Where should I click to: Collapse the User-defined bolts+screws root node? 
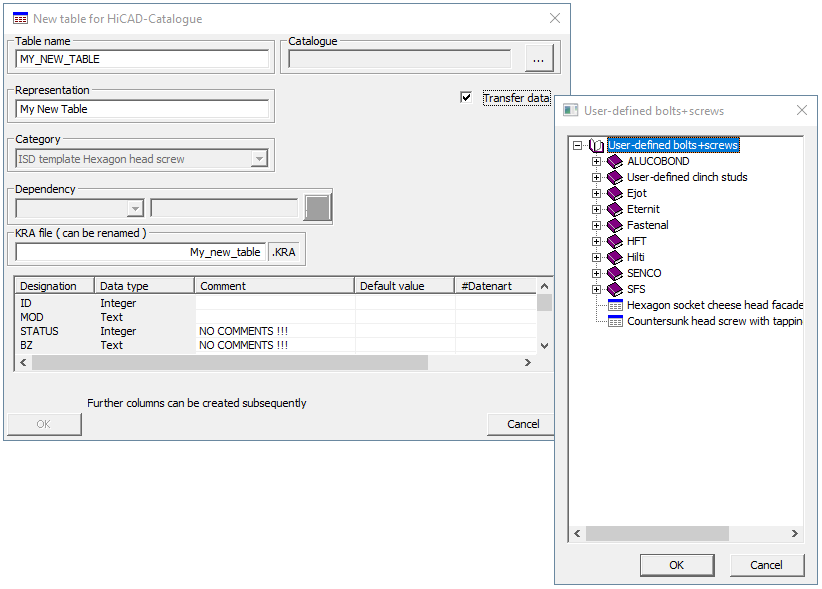click(578, 145)
